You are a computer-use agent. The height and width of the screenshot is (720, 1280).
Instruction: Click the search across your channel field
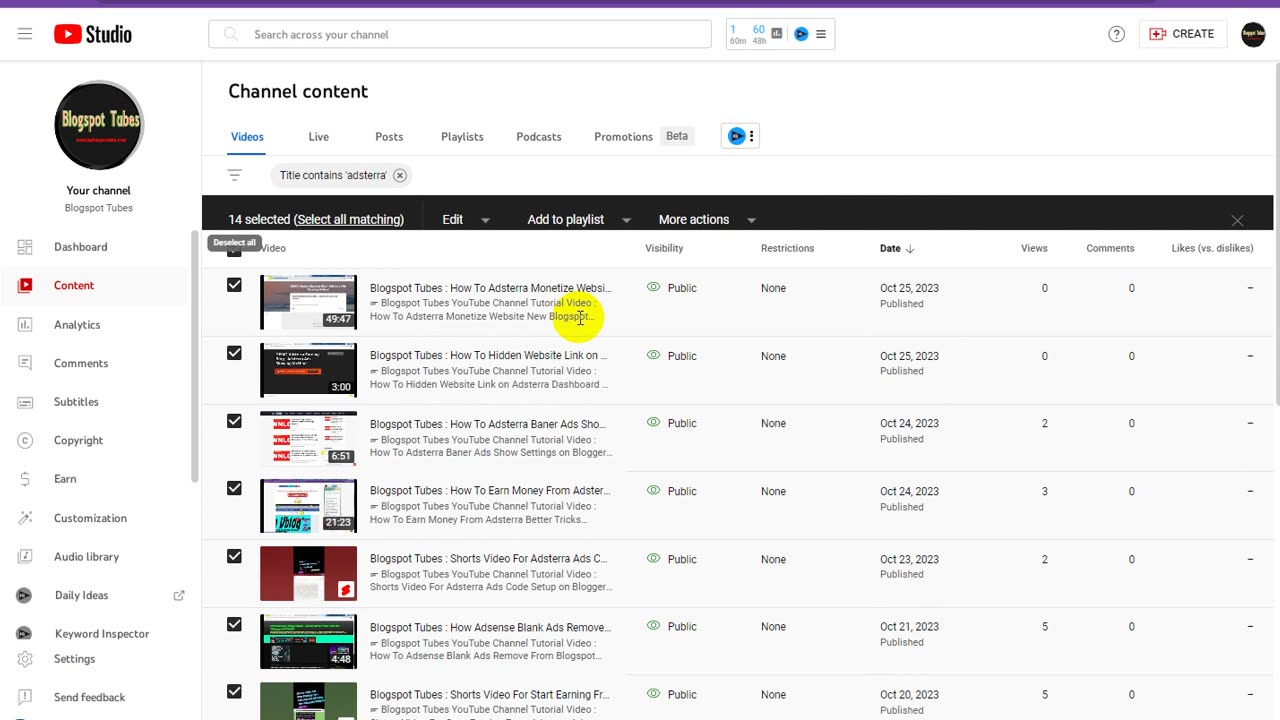(x=460, y=34)
